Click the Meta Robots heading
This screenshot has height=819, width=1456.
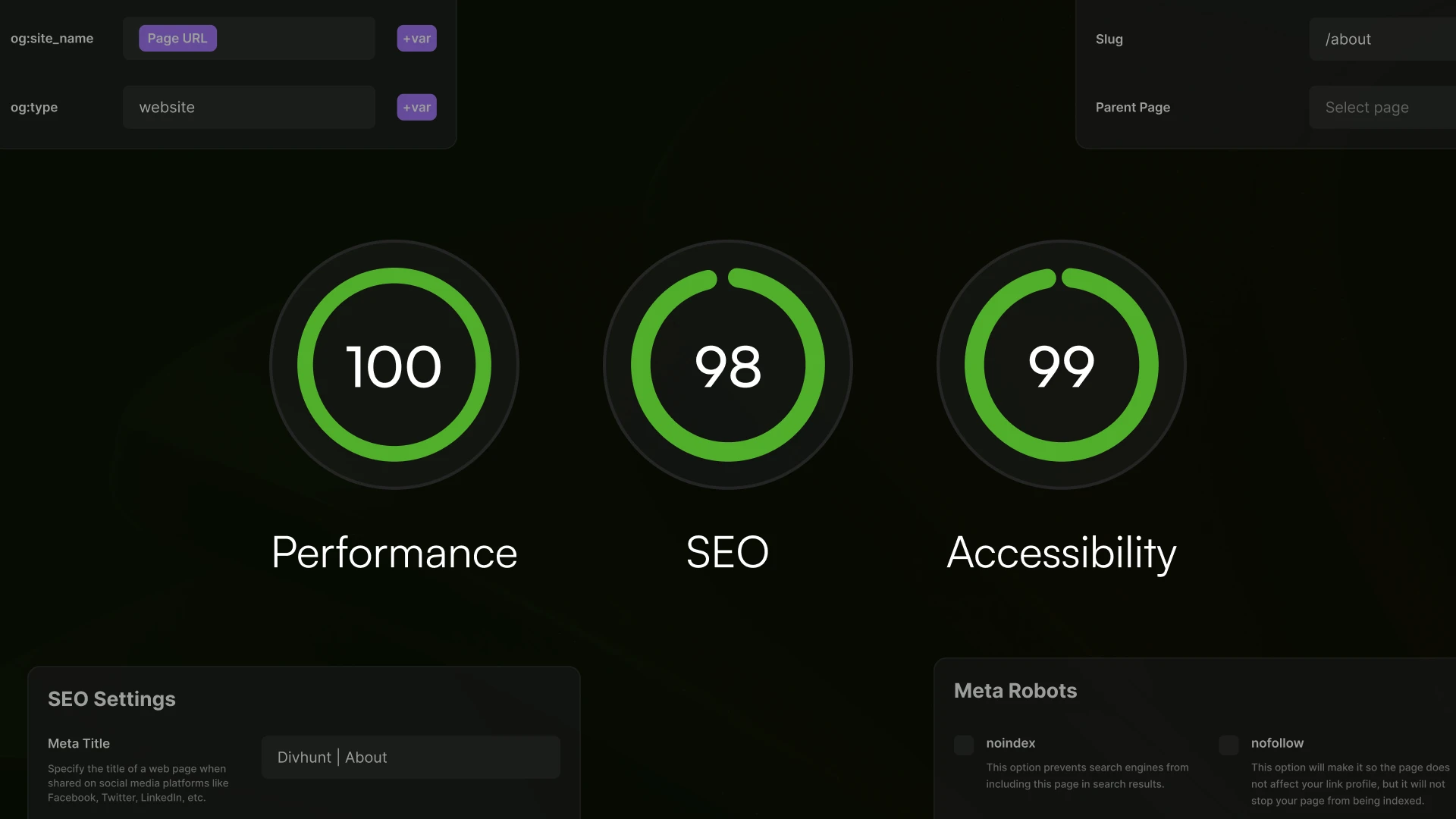coord(1015,691)
